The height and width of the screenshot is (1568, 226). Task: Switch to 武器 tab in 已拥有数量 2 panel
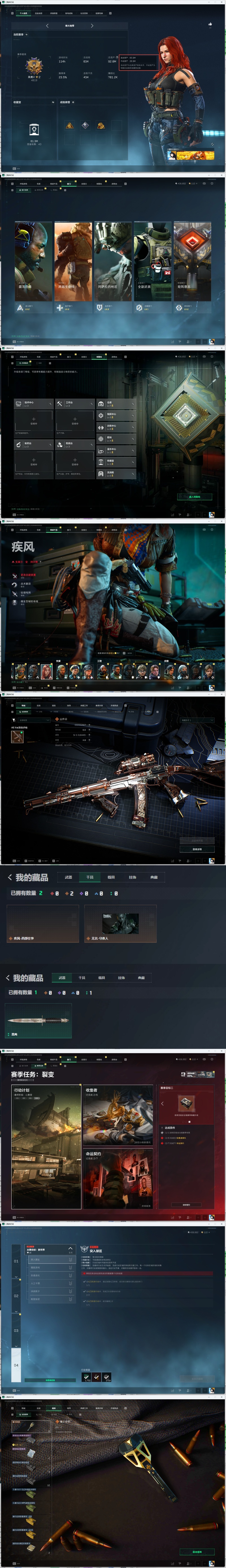[x=68, y=877]
